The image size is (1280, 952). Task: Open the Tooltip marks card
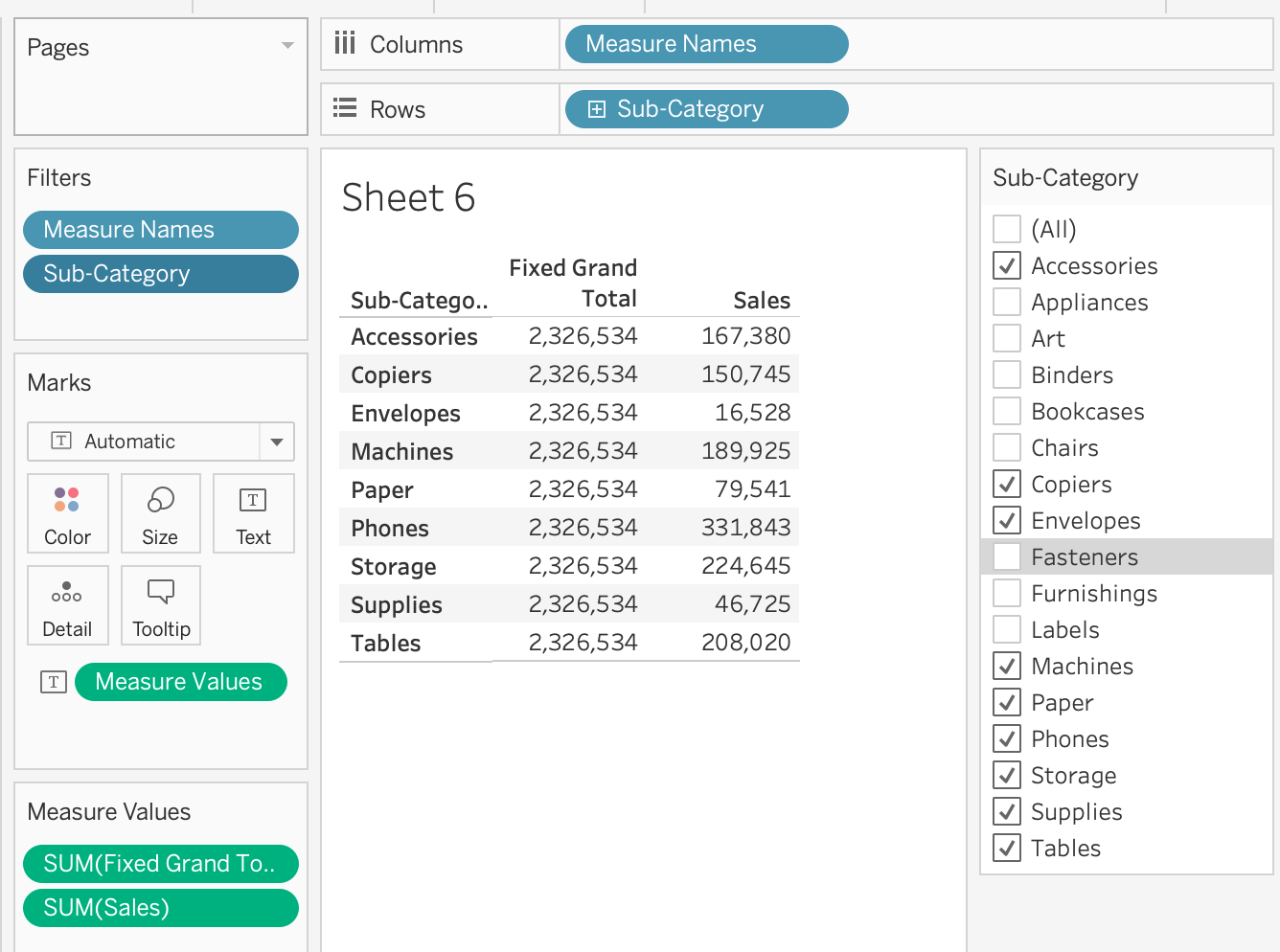(x=161, y=605)
